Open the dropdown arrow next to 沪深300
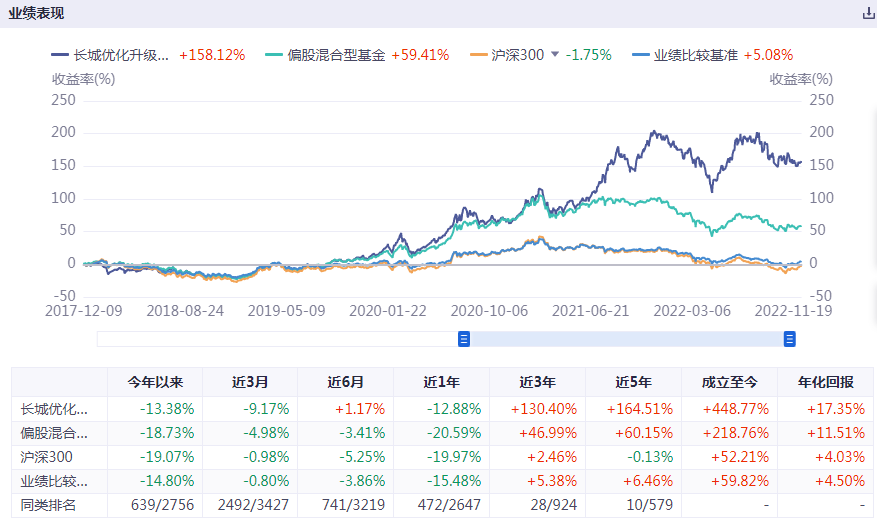Screen dimensions: 877x522 [555, 55]
